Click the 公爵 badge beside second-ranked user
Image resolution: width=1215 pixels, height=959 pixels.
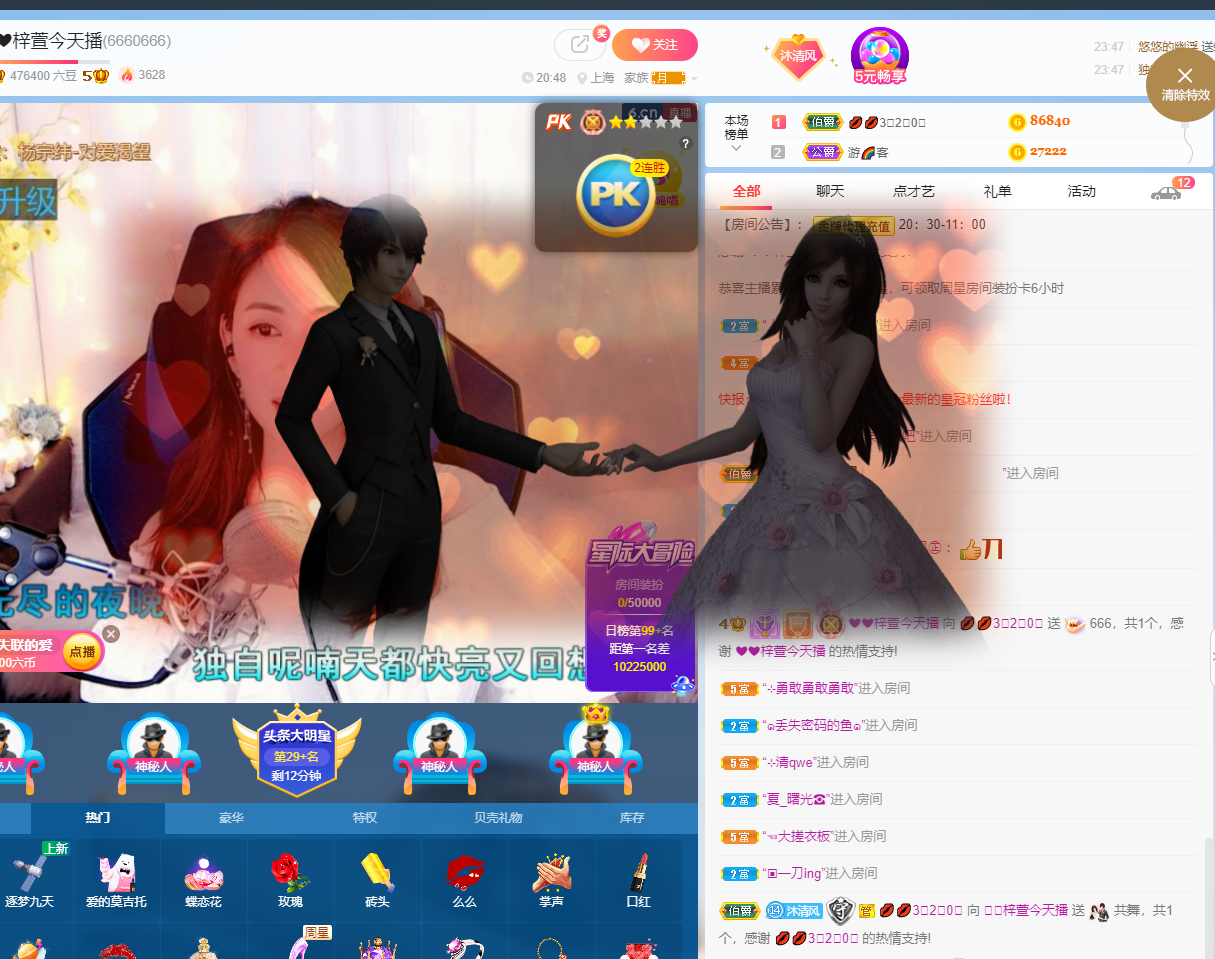[x=822, y=153]
